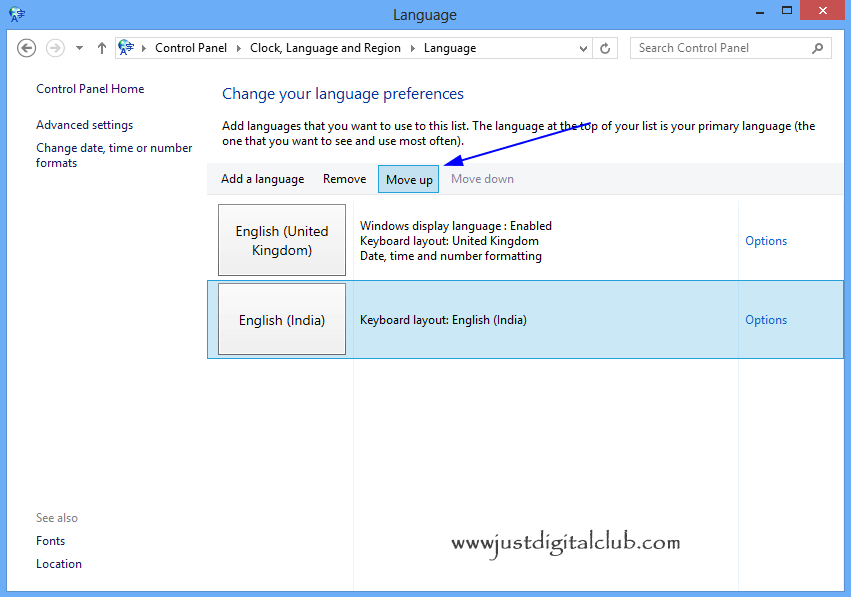Open Control Panel Home
Viewport: 851px width, 597px height.
tap(90, 88)
